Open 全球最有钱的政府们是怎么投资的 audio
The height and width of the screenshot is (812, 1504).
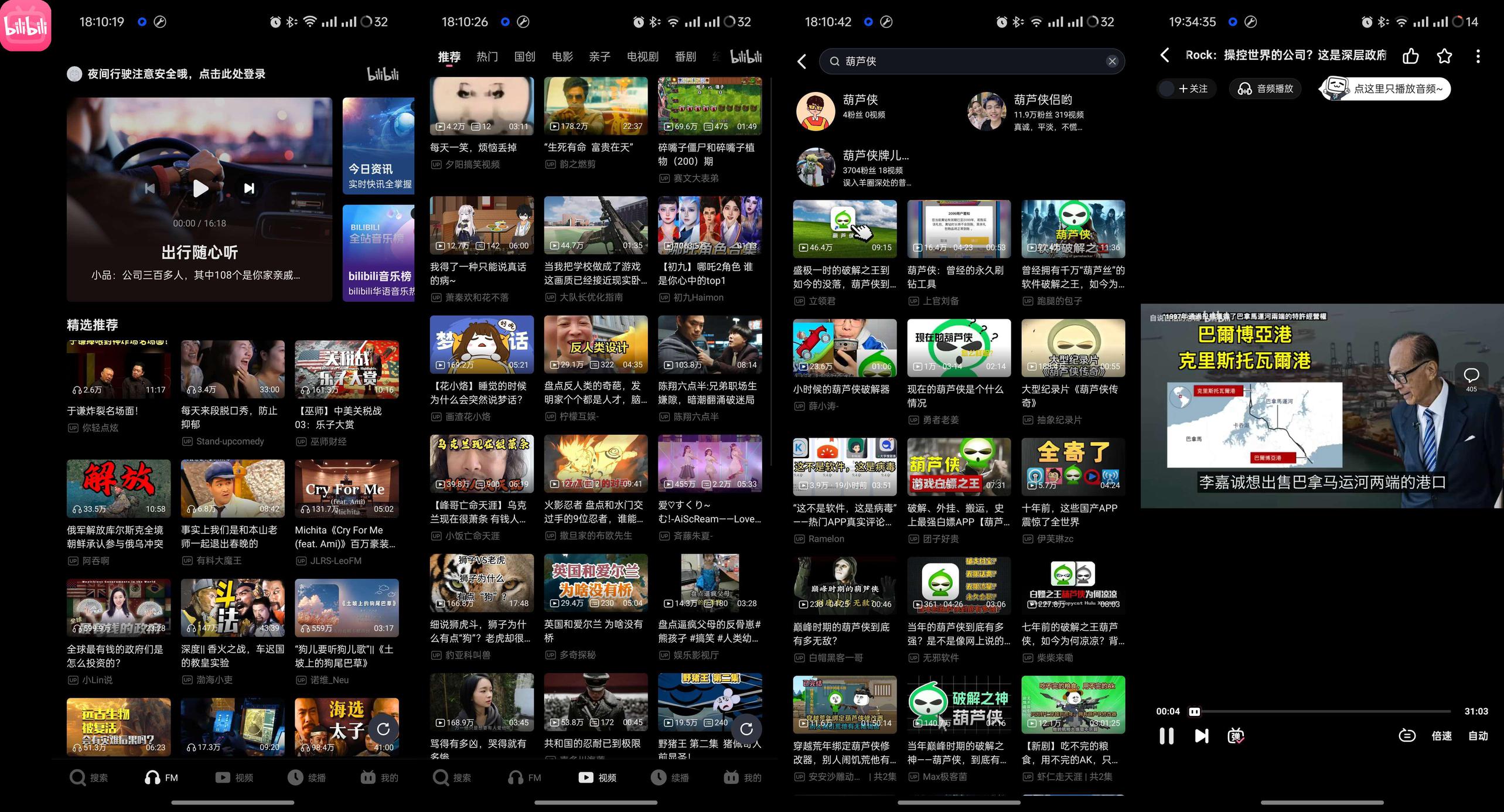pyautogui.click(x=118, y=632)
